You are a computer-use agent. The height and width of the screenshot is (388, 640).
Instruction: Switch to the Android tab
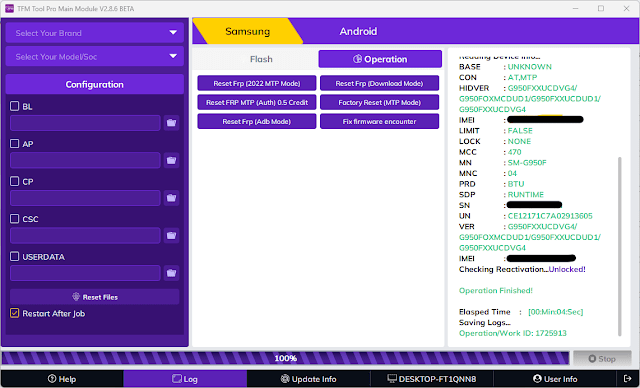(x=358, y=31)
